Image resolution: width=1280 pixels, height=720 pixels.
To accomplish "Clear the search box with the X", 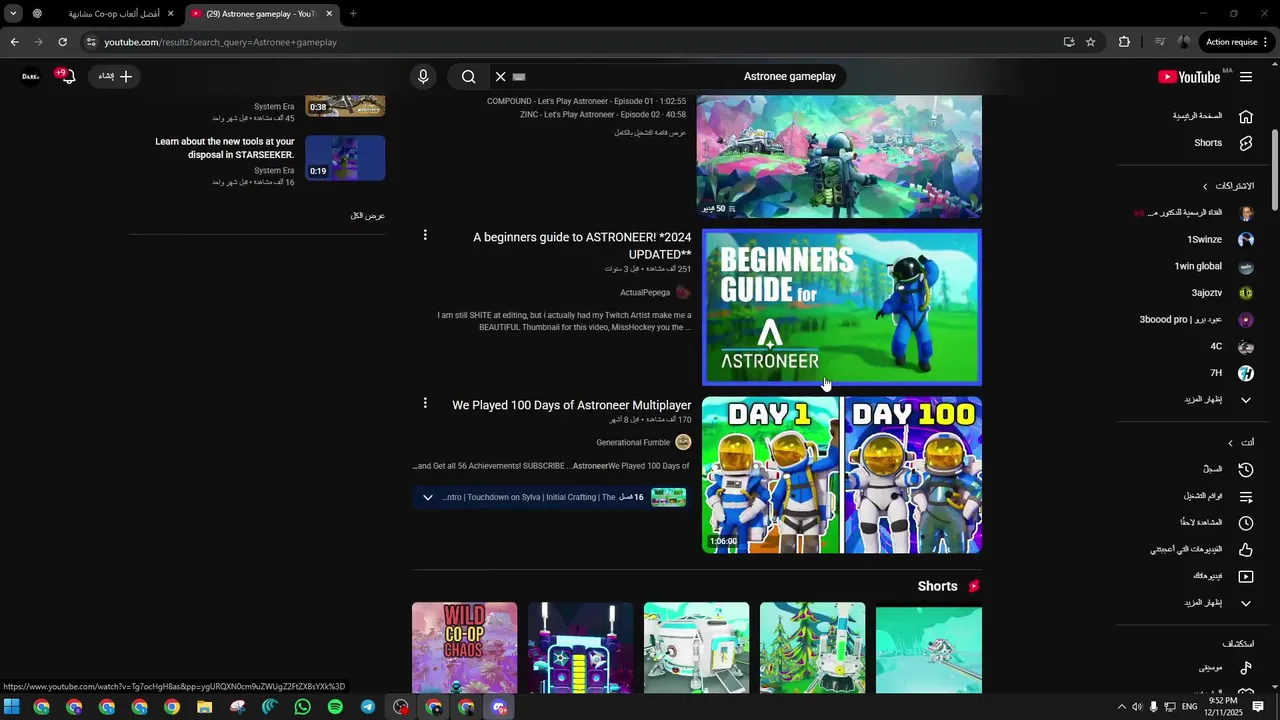I will click(x=501, y=76).
